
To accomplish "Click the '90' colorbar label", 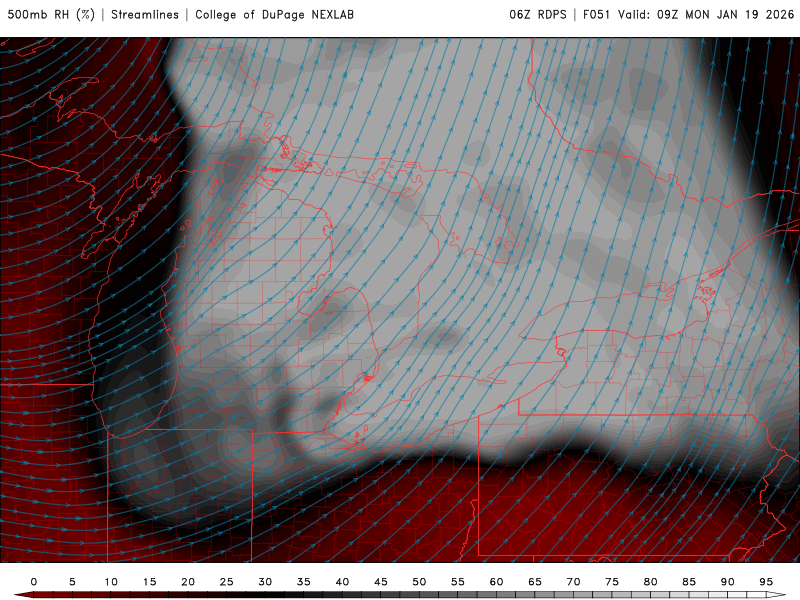I will (x=728, y=582).
